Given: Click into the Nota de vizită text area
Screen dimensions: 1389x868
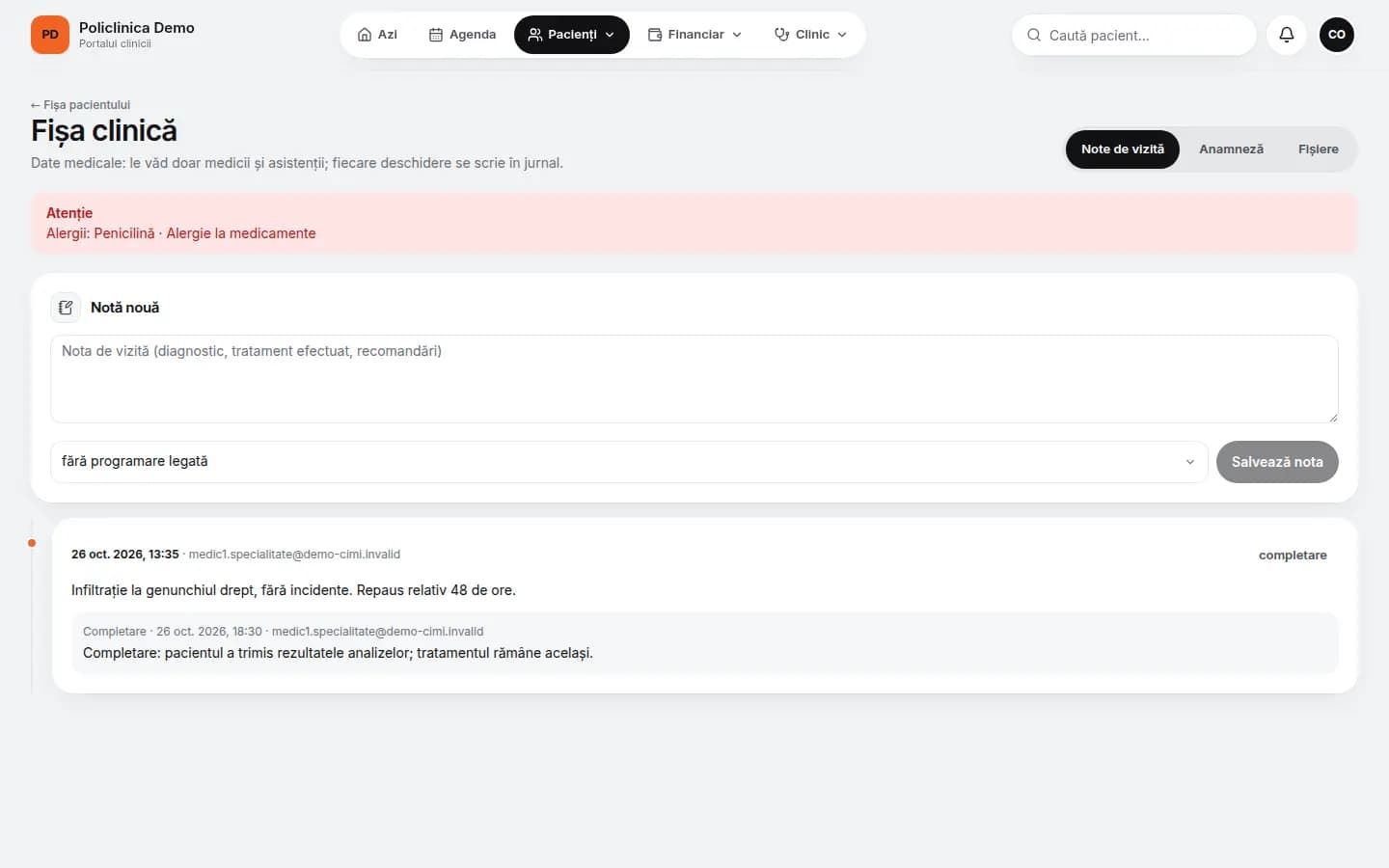Looking at the screenshot, I should pos(694,379).
